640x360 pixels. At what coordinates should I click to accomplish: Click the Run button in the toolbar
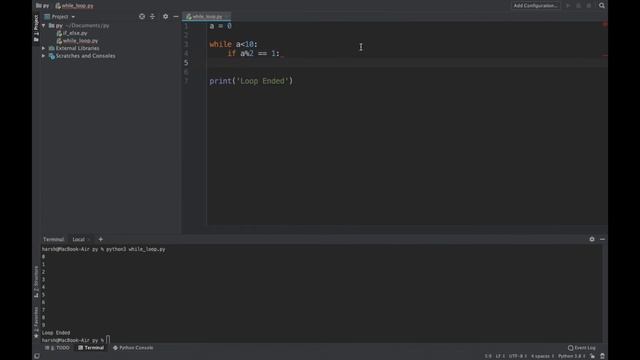point(568,6)
